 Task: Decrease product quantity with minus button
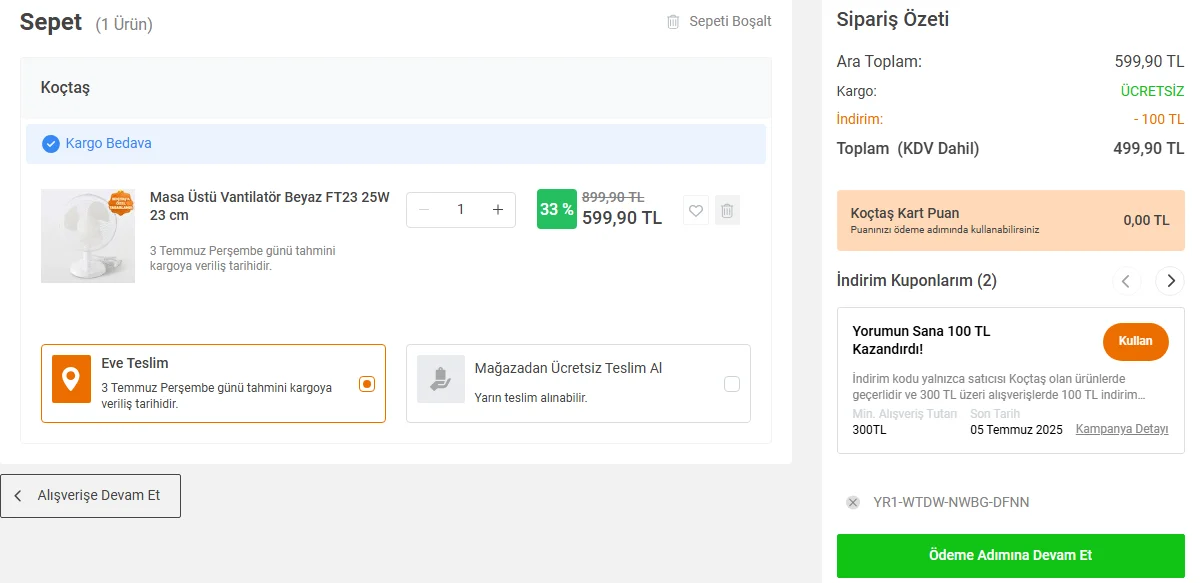tap(424, 209)
